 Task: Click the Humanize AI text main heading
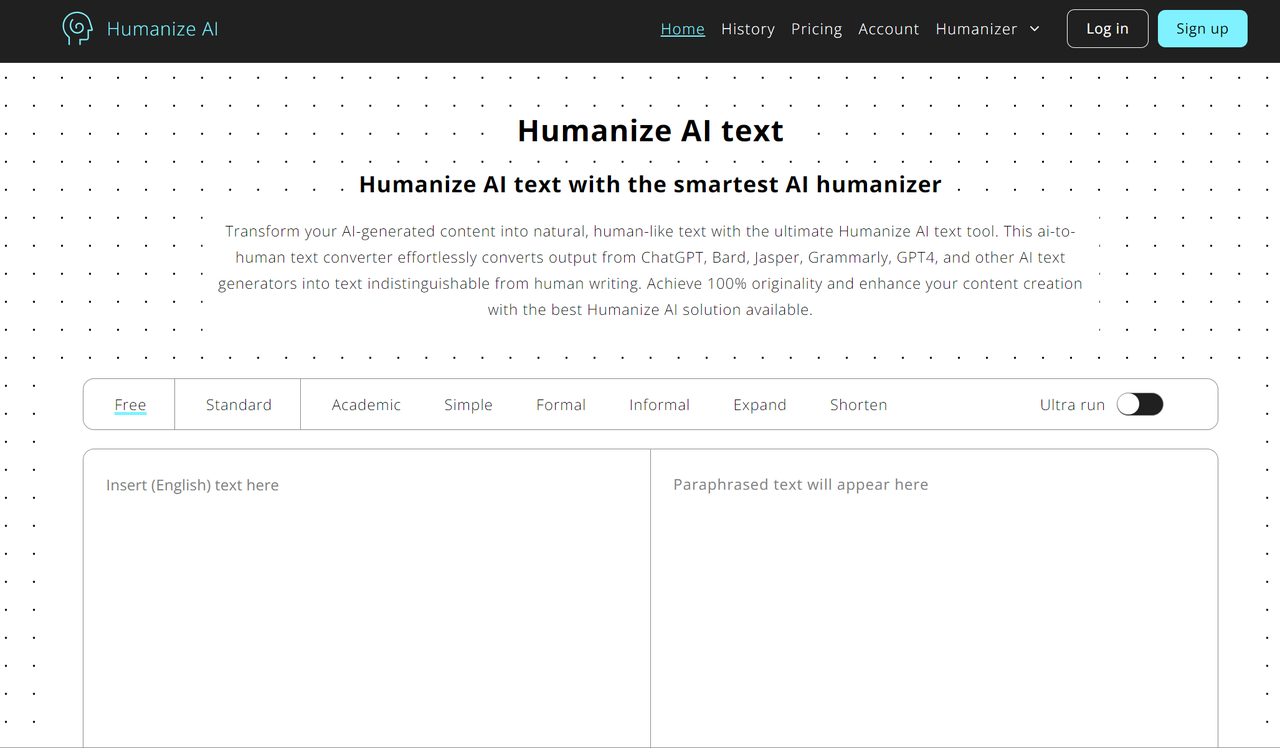650,131
